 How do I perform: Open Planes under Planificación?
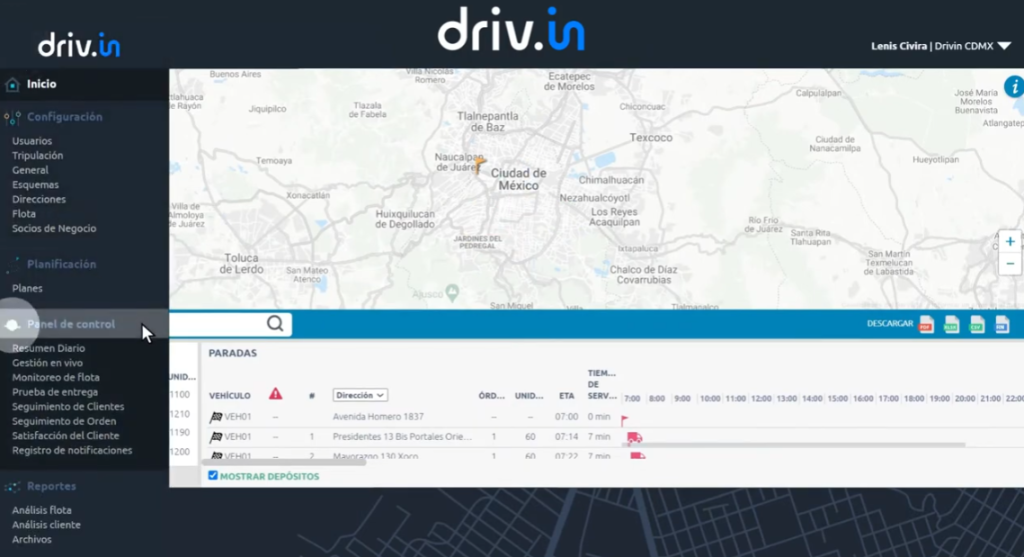27,288
